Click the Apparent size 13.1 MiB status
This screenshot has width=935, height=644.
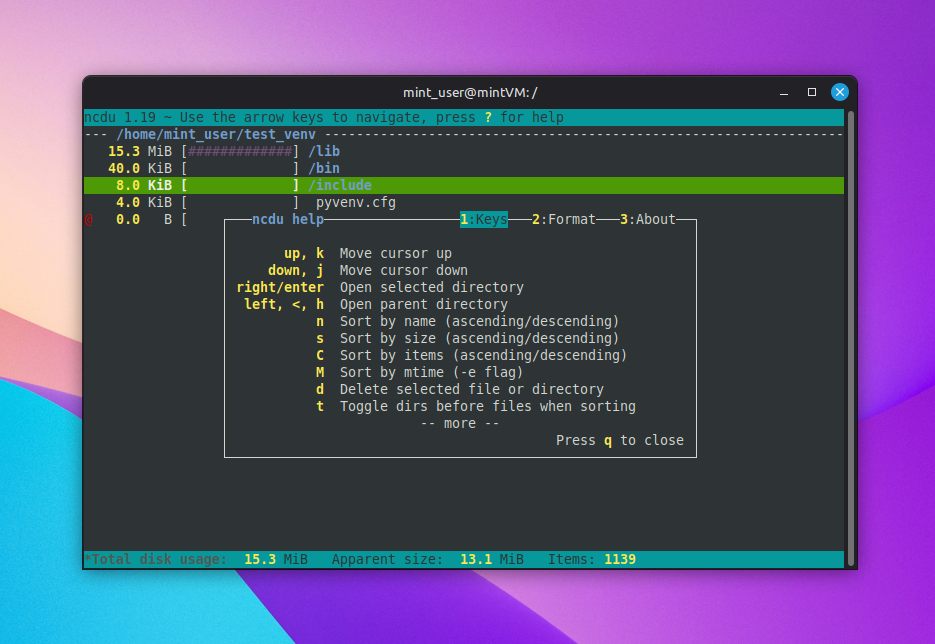[x=428, y=559]
